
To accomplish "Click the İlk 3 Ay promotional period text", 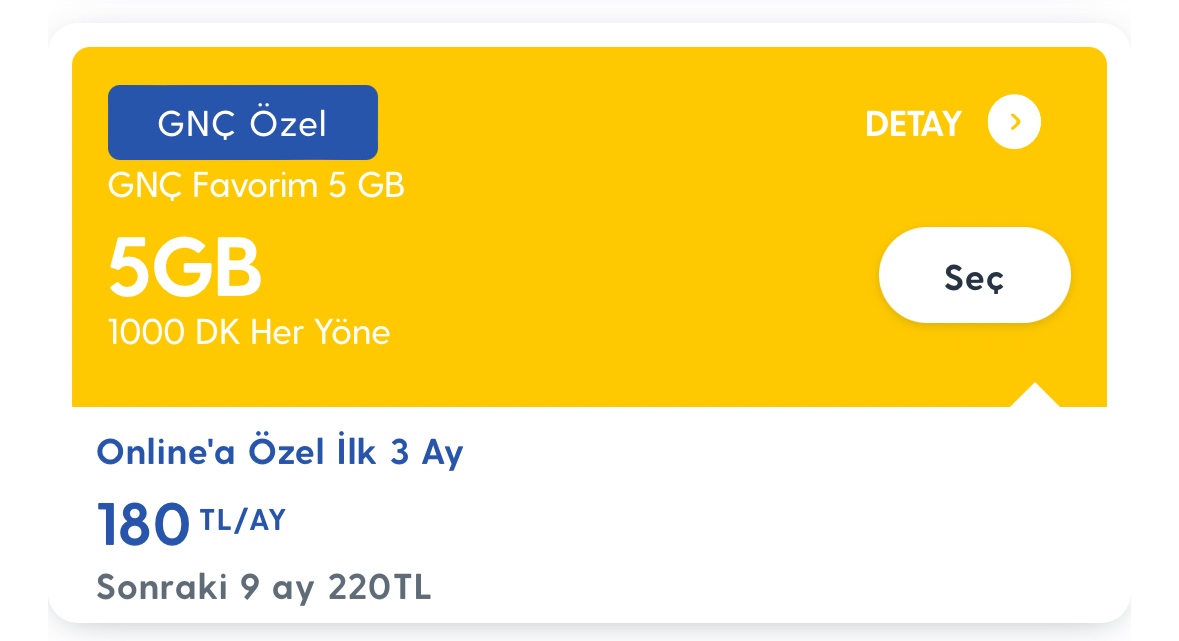I will pyautogui.click(x=400, y=451).
